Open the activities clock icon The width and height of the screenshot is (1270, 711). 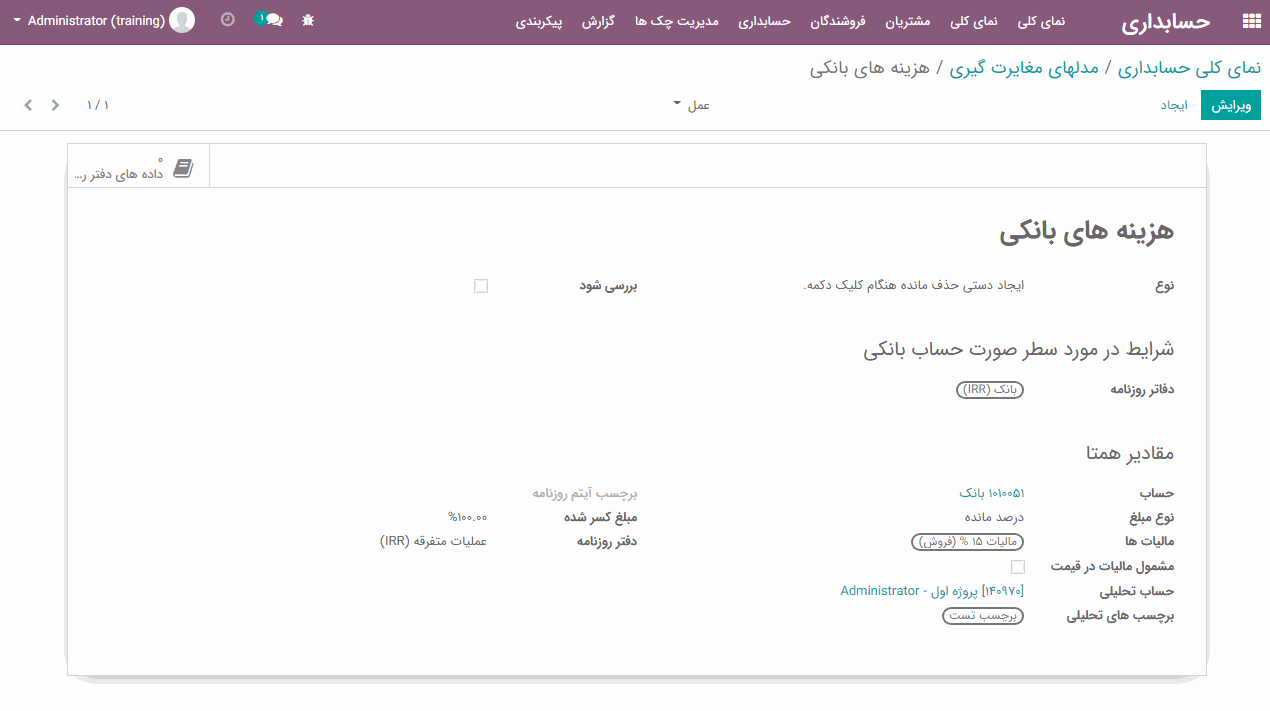228,20
